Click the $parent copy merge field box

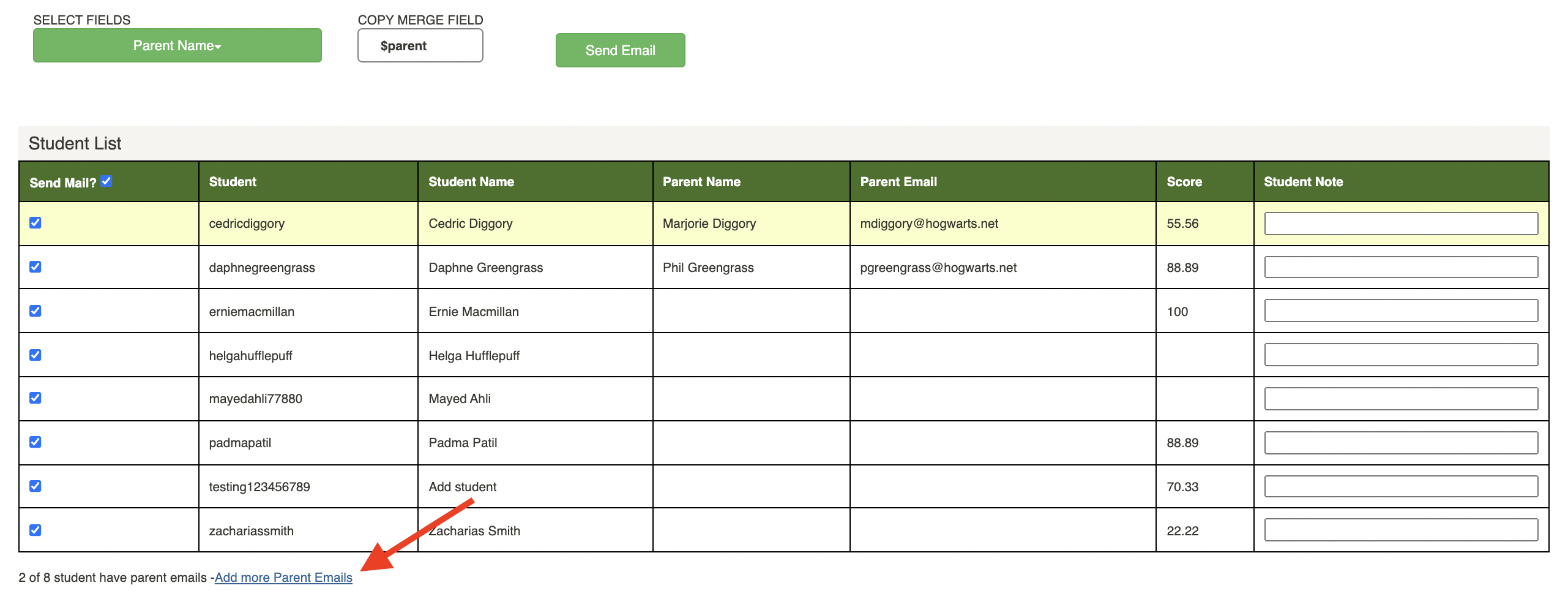(420, 45)
